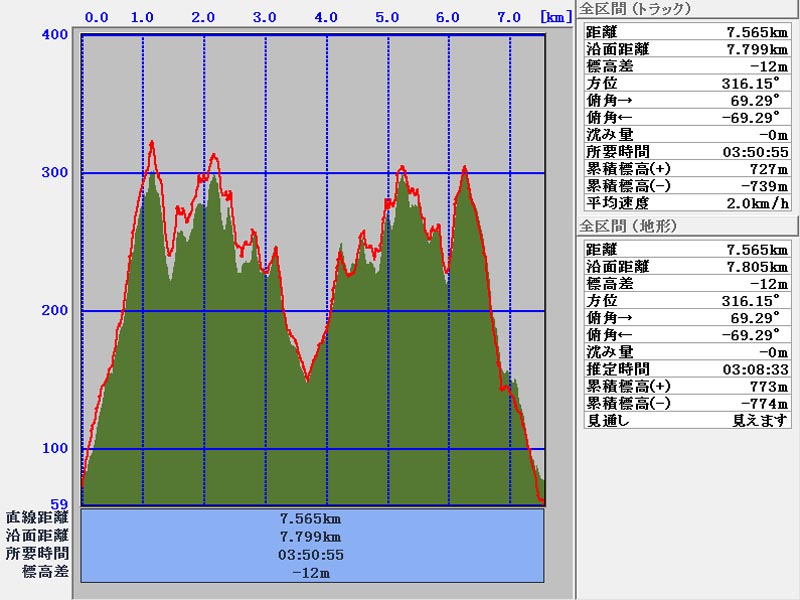The image size is (800, 600).
Task: Click the 推定時間 03:08:33 row
Action: pyautogui.click(x=686, y=369)
